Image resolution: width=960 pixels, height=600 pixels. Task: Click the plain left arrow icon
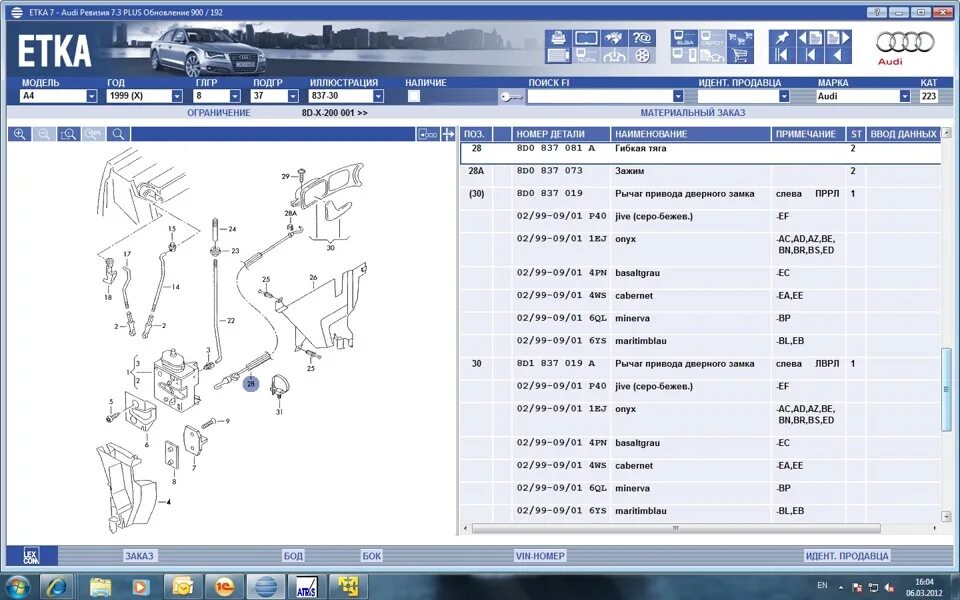838,56
